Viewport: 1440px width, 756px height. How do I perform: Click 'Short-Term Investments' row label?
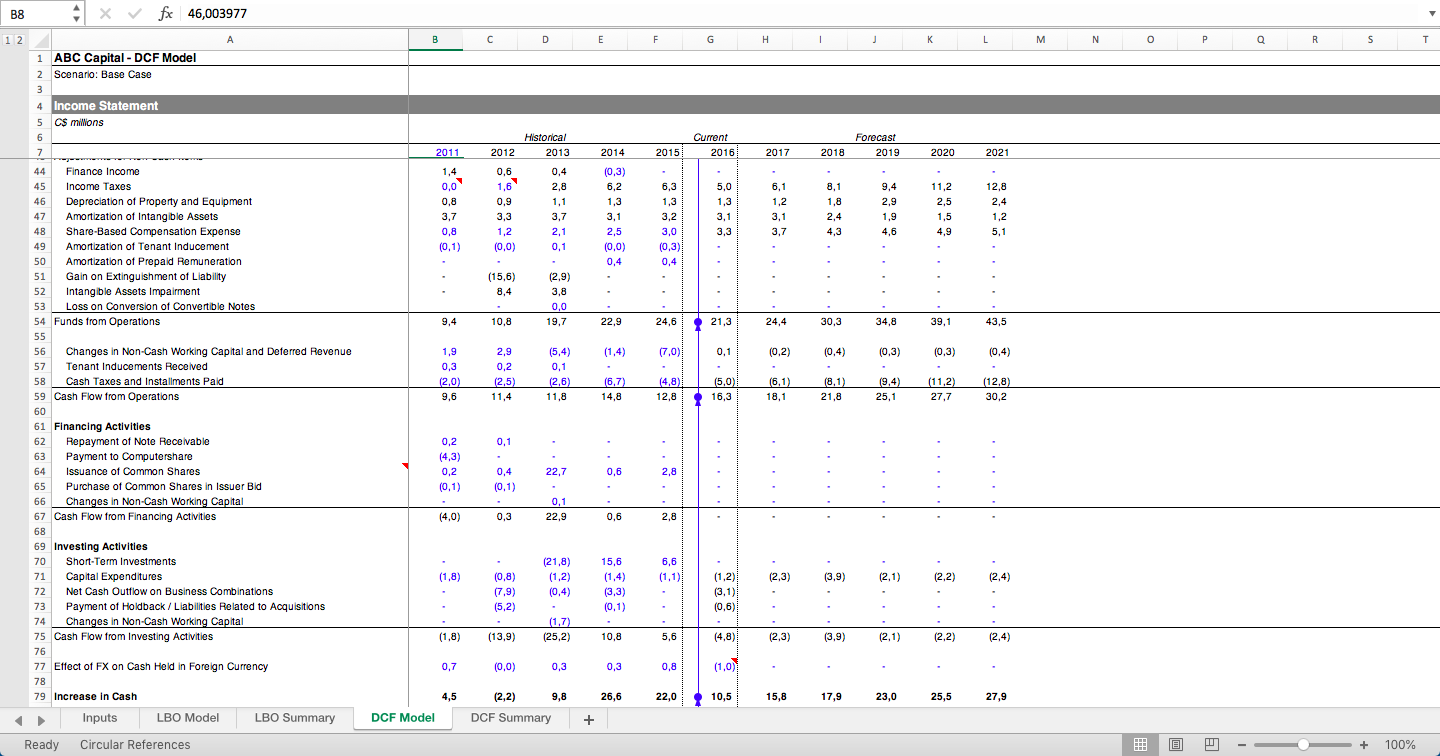pos(121,562)
